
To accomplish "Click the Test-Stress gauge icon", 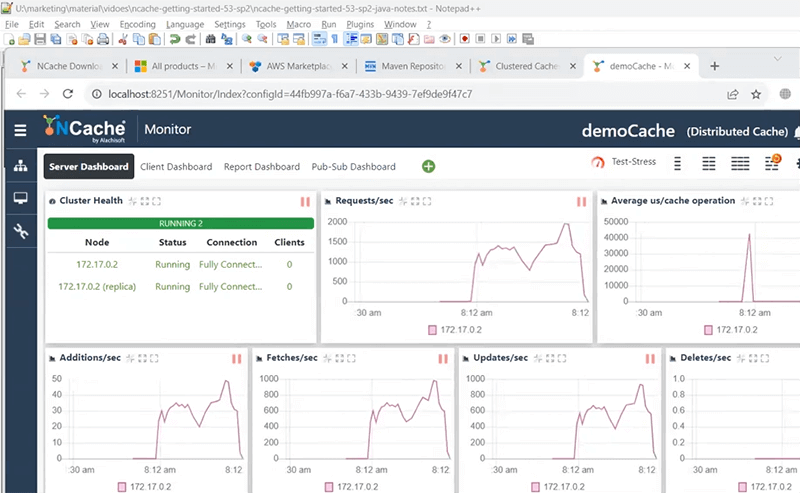I will pyautogui.click(x=597, y=162).
